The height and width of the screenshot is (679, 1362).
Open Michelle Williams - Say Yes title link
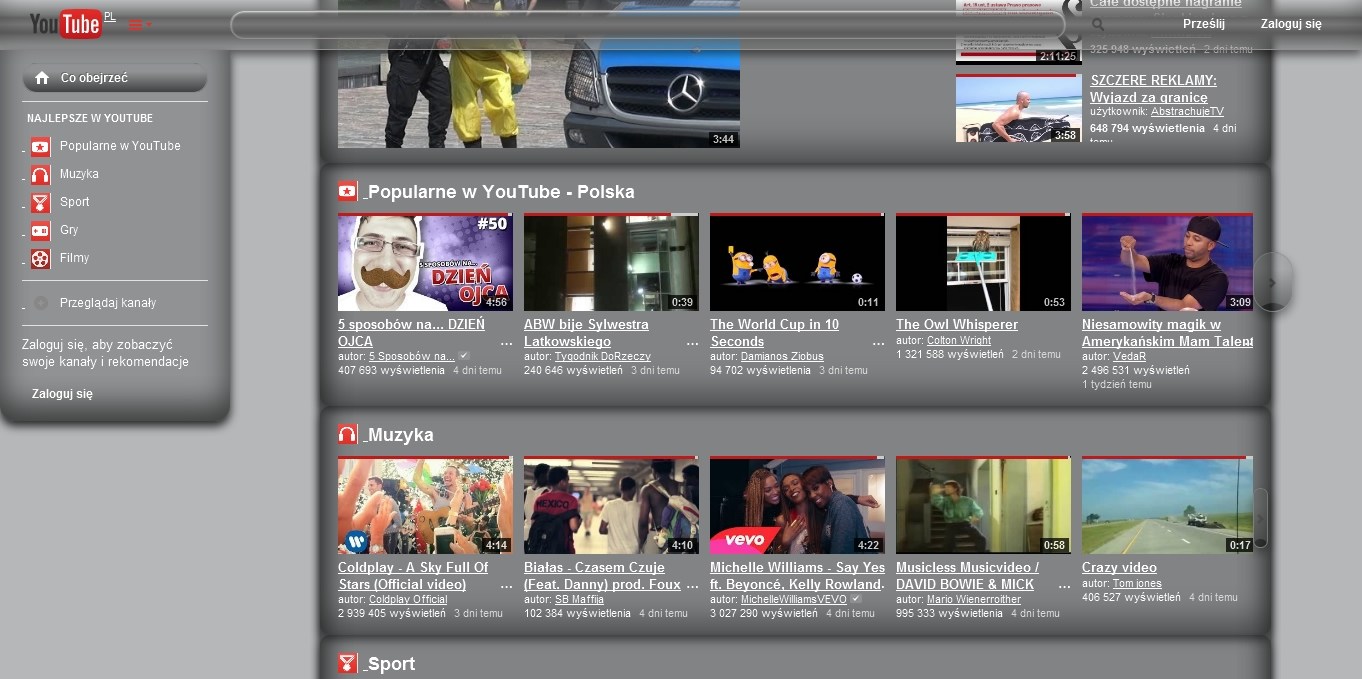[x=797, y=576]
